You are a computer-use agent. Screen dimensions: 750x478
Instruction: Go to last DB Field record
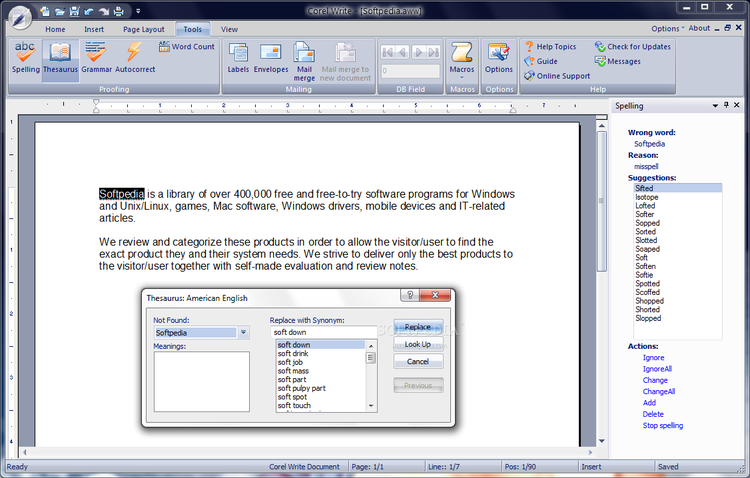point(433,52)
